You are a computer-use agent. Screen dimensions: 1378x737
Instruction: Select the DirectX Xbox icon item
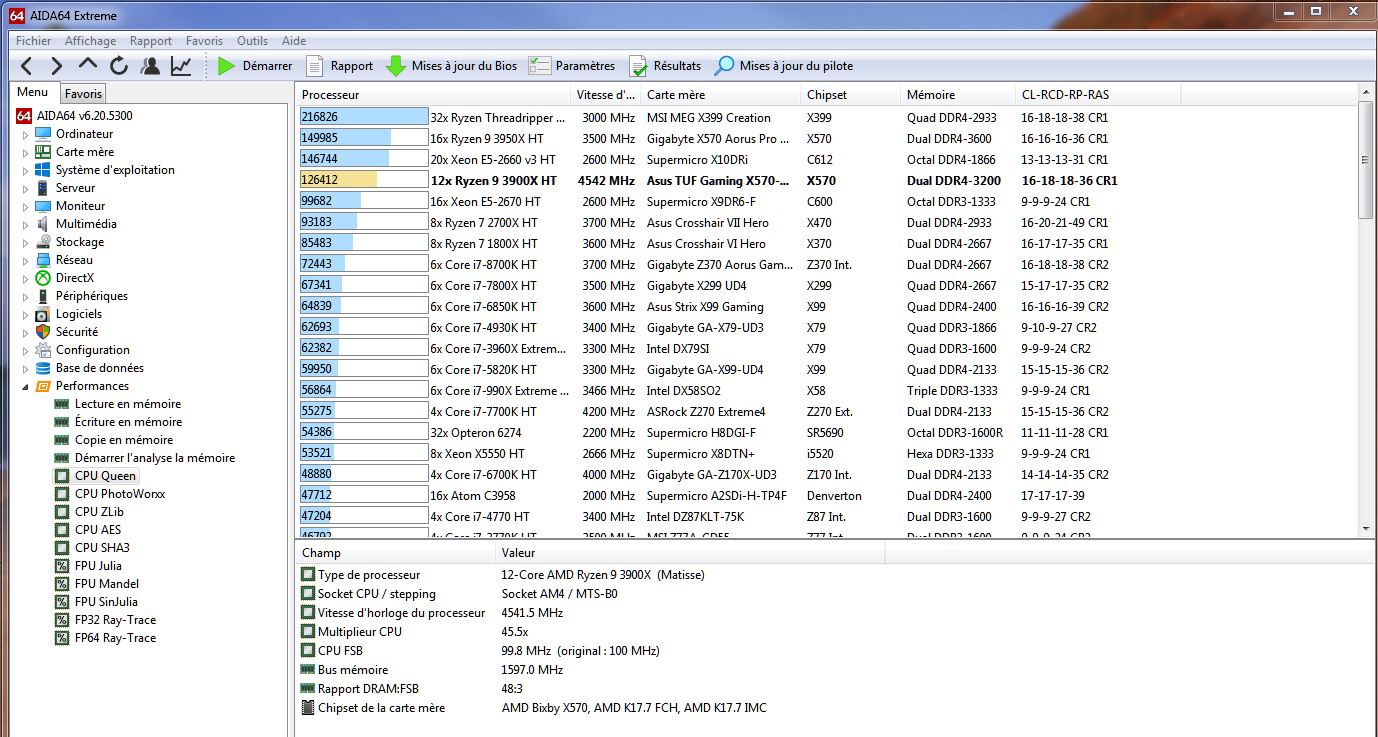click(43, 278)
